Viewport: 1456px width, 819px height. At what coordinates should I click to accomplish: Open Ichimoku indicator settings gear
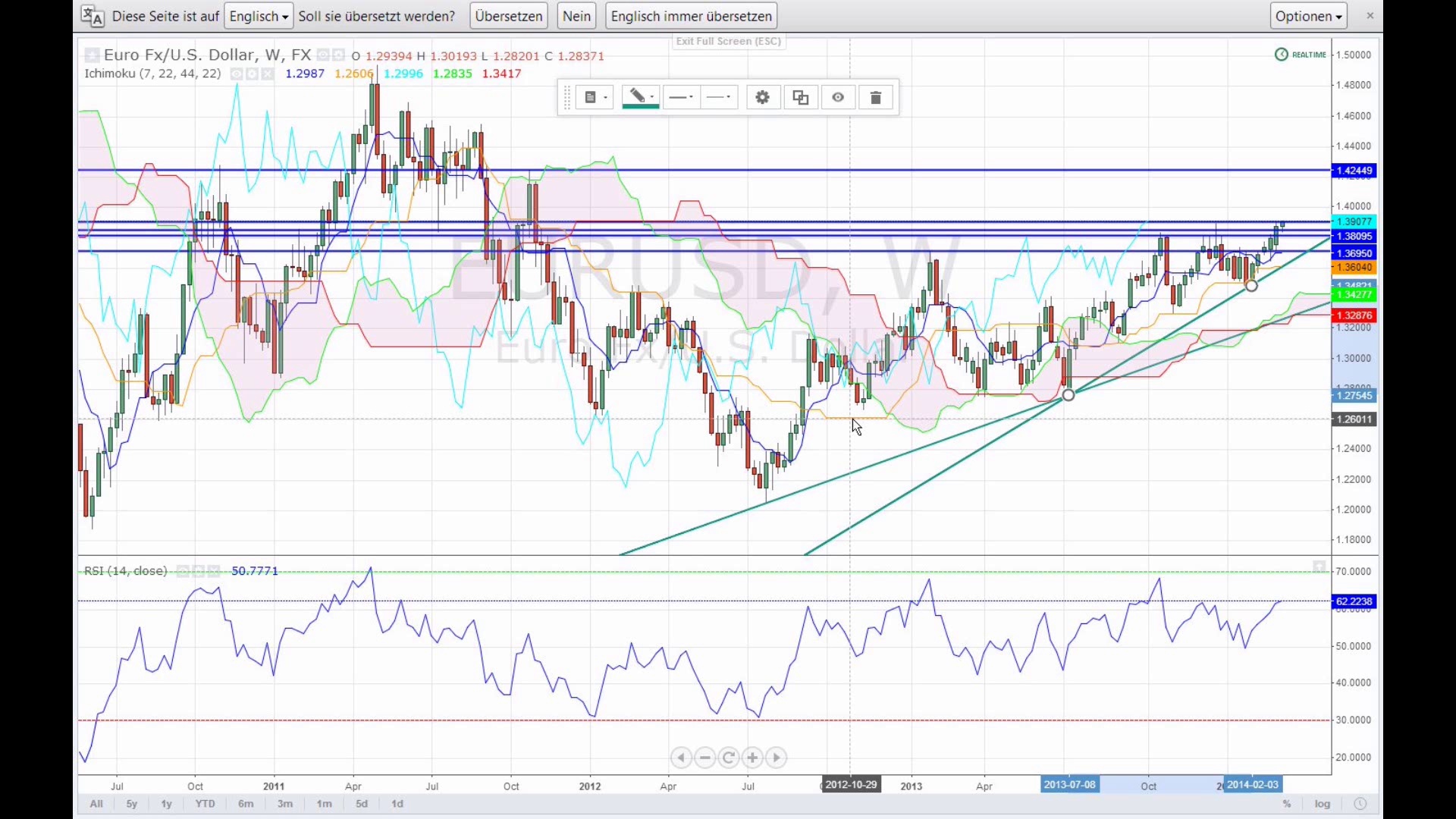[252, 74]
